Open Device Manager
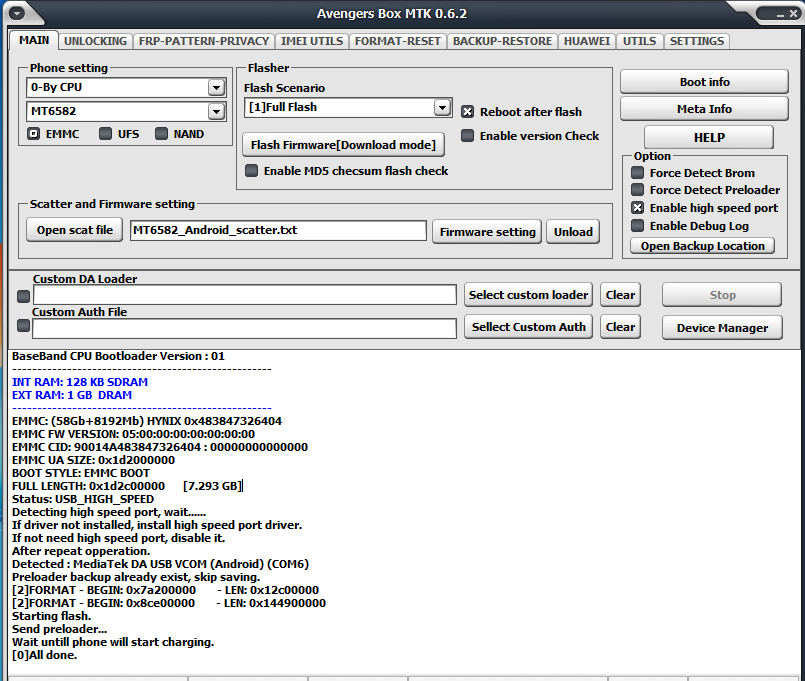This screenshot has height=681, width=805. (722, 328)
